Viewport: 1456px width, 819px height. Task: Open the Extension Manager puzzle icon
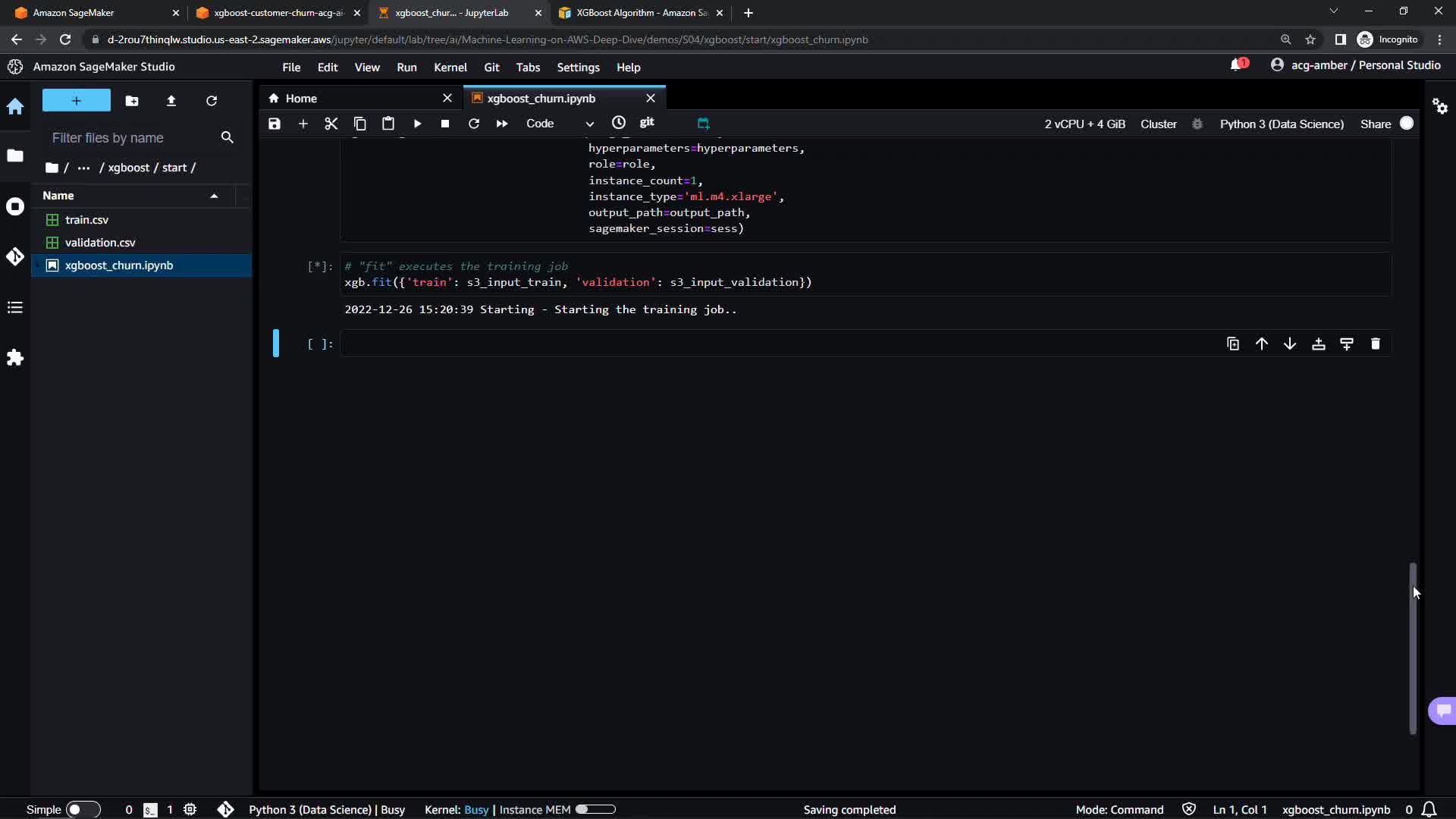coord(15,357)
